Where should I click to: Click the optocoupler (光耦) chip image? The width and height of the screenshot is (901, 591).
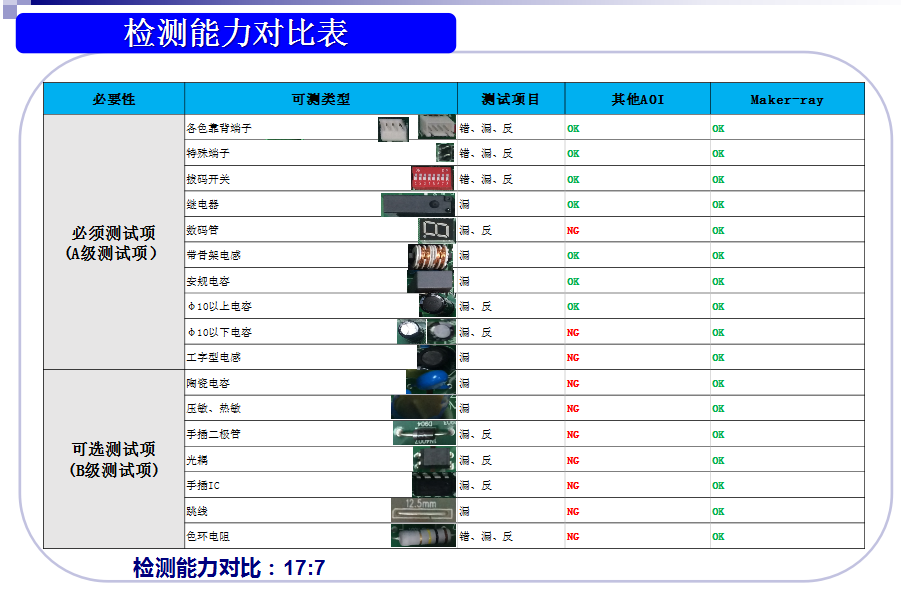pos(434,459)
